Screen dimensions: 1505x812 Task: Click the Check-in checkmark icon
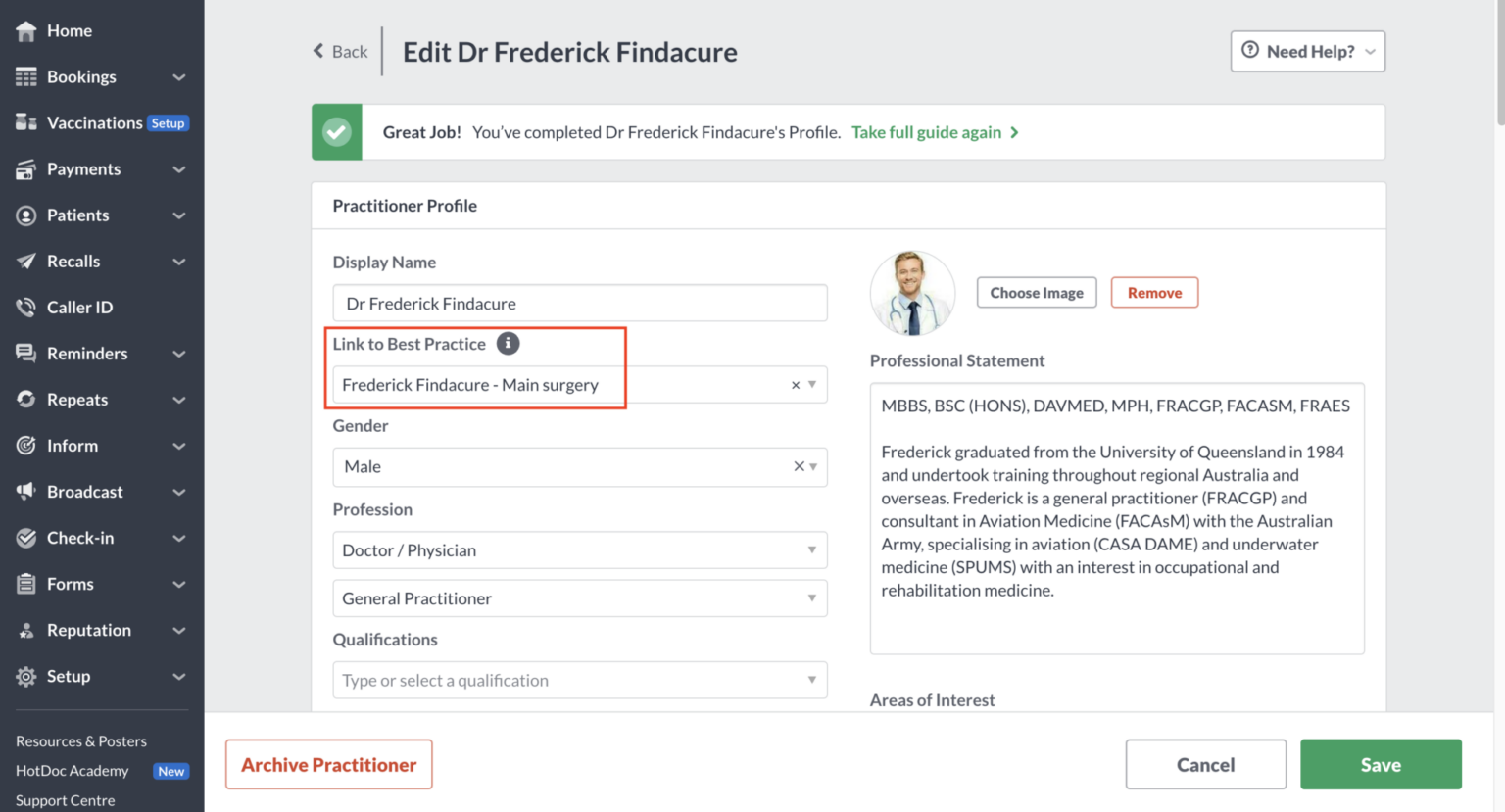point(26,537)
